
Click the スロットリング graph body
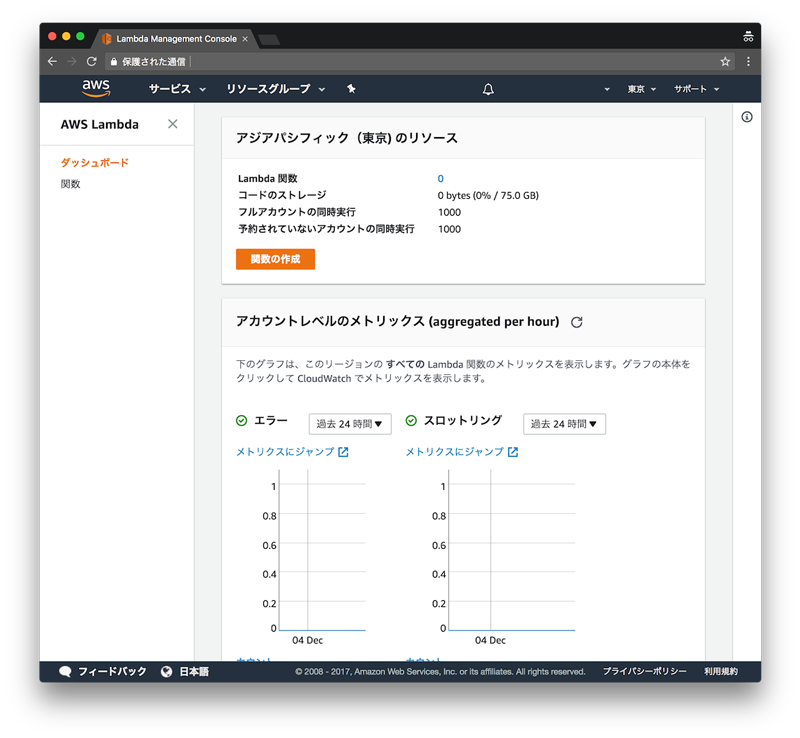point(512,550)
